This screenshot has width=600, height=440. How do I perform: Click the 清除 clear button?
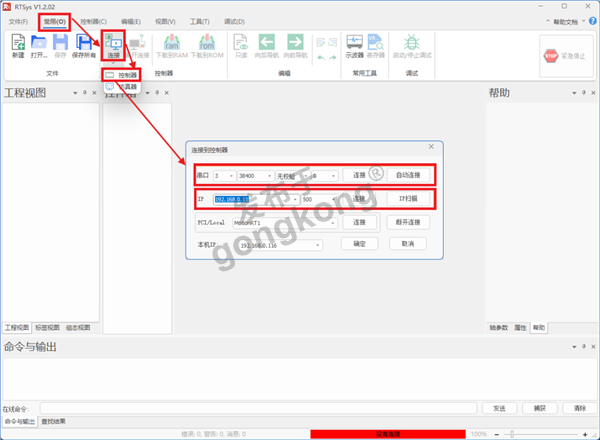point(580,408)
